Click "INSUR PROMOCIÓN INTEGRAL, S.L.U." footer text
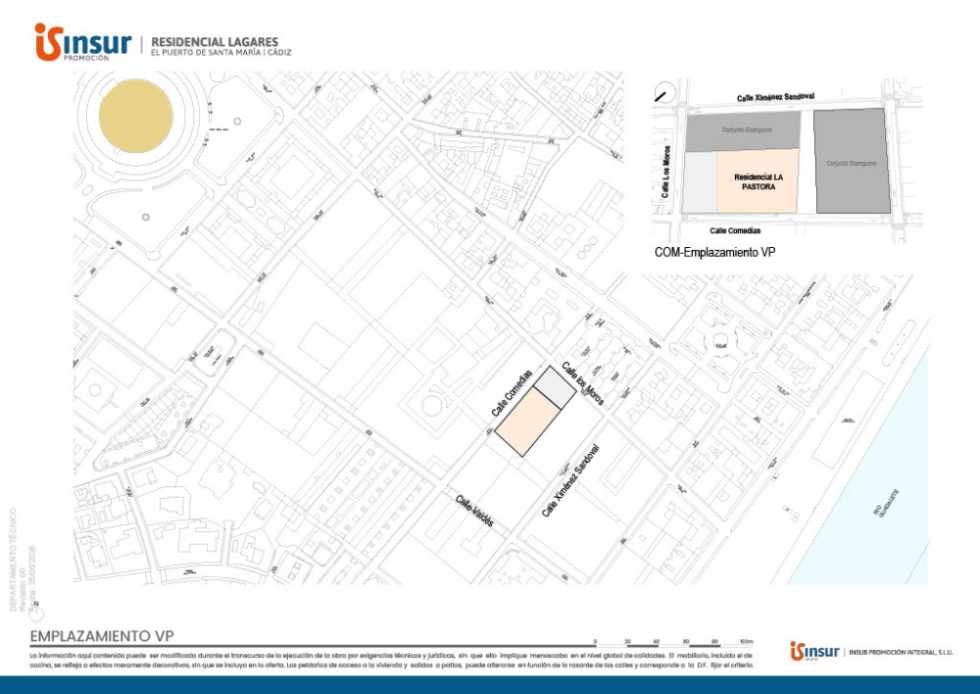Viewport: 980px width, 694px height. click(901, 652)
